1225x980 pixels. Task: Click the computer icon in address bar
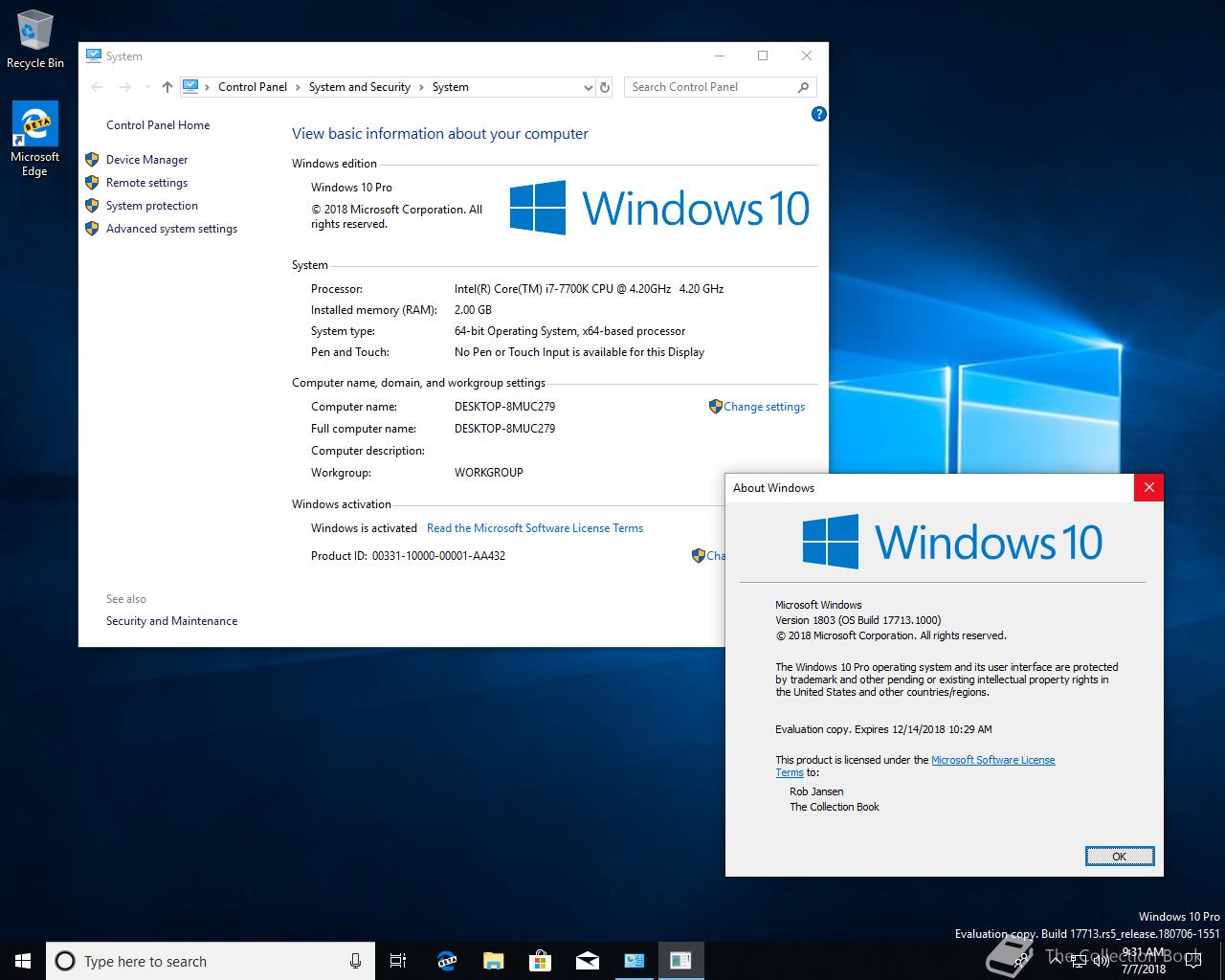[189, 86]
